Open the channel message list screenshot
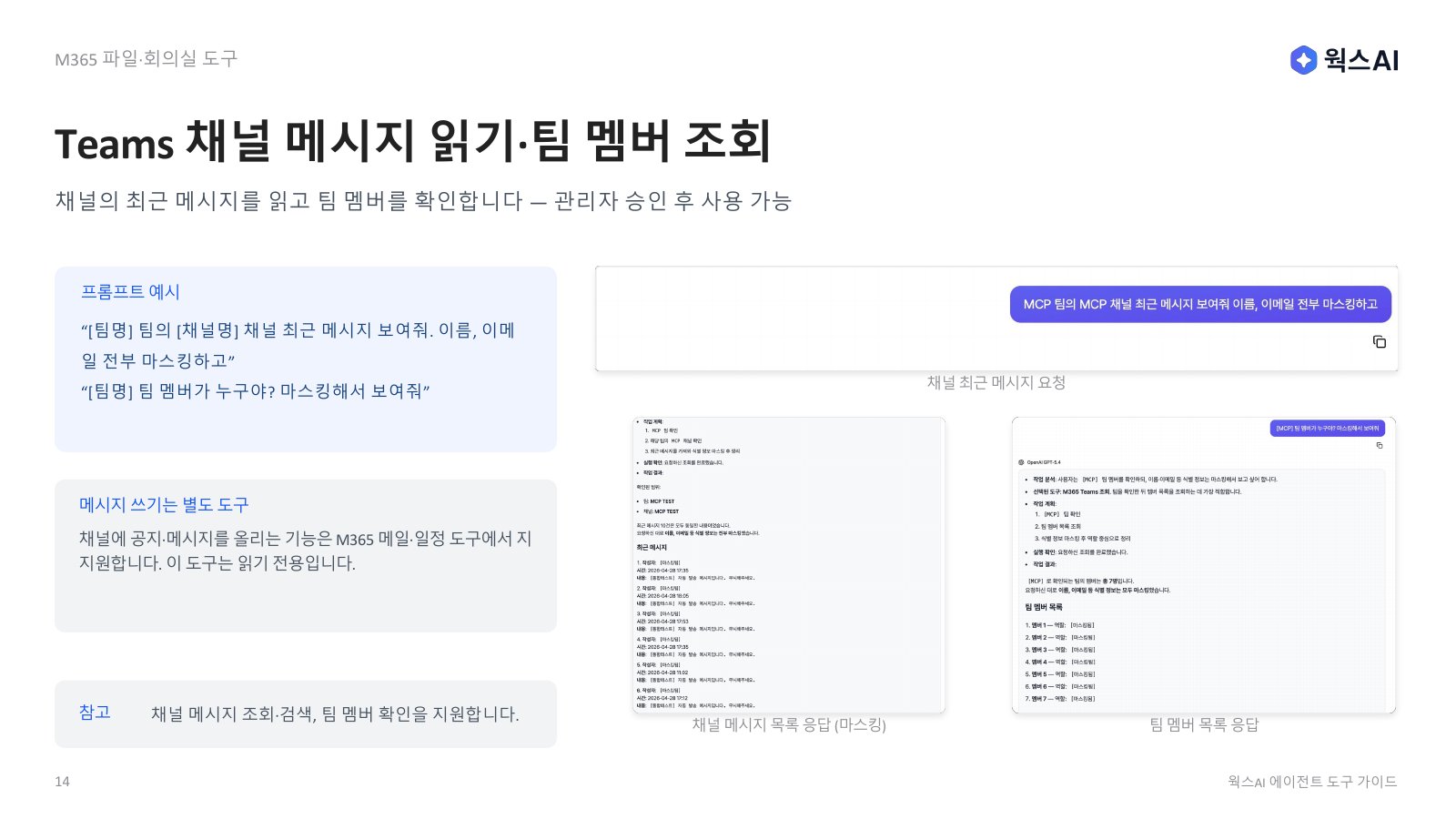The image size is (1456, 819). (x=789, y=564)
